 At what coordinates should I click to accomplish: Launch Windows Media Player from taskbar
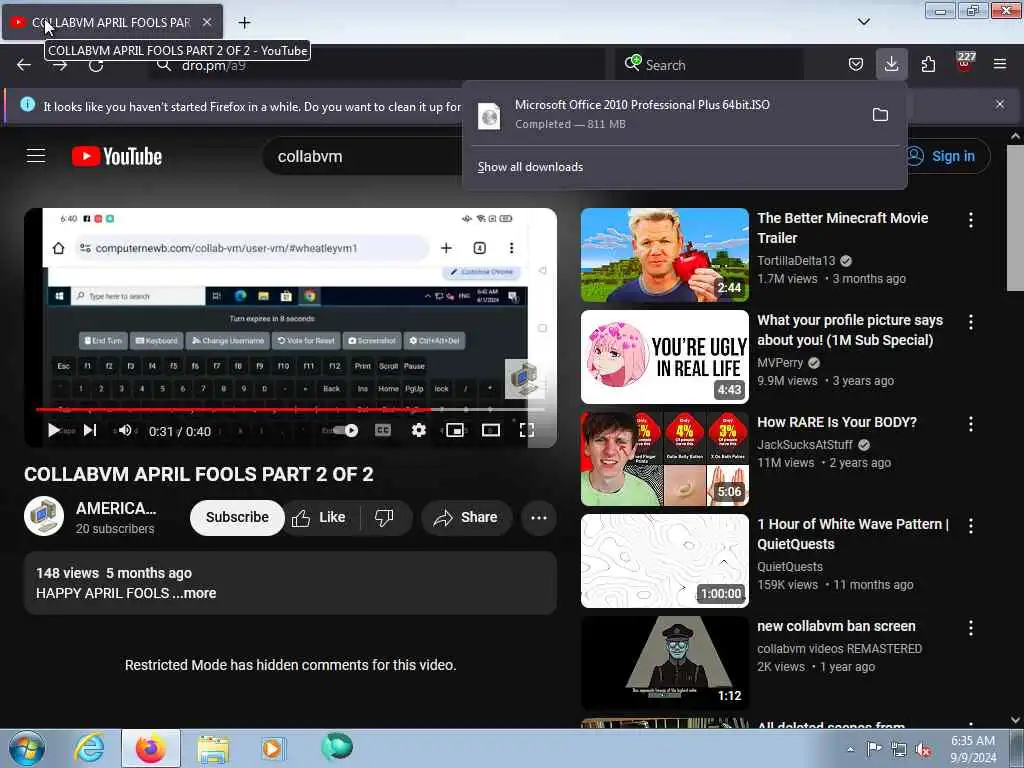[273, 748]
